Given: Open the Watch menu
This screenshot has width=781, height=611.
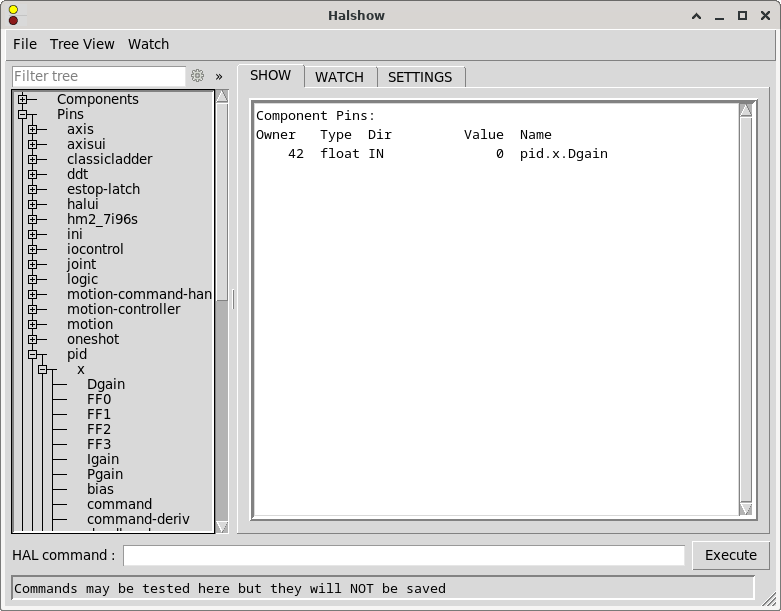Looking at the screenshot, I should (148, 44).
